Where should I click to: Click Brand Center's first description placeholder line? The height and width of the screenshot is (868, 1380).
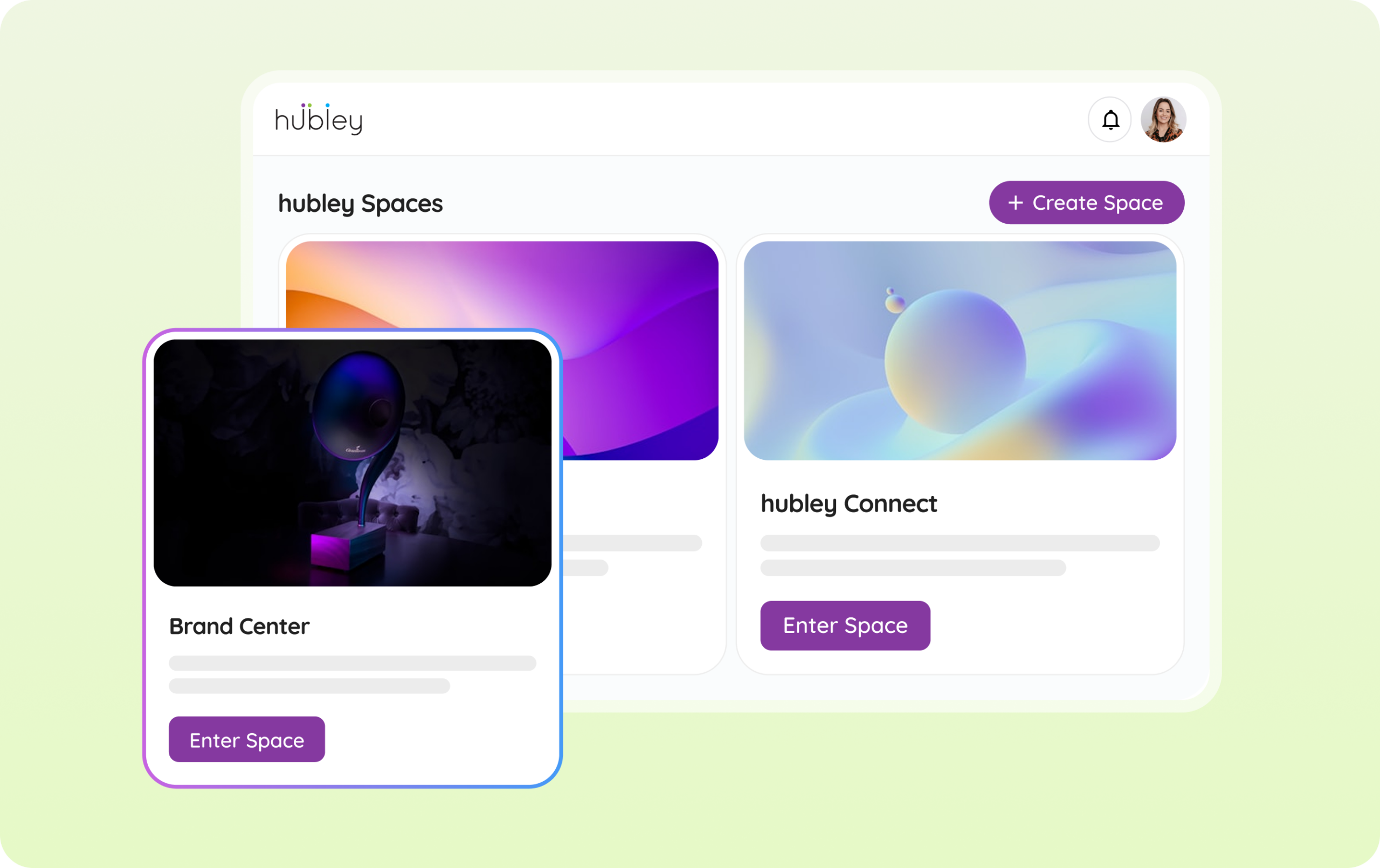click(353, 663)
